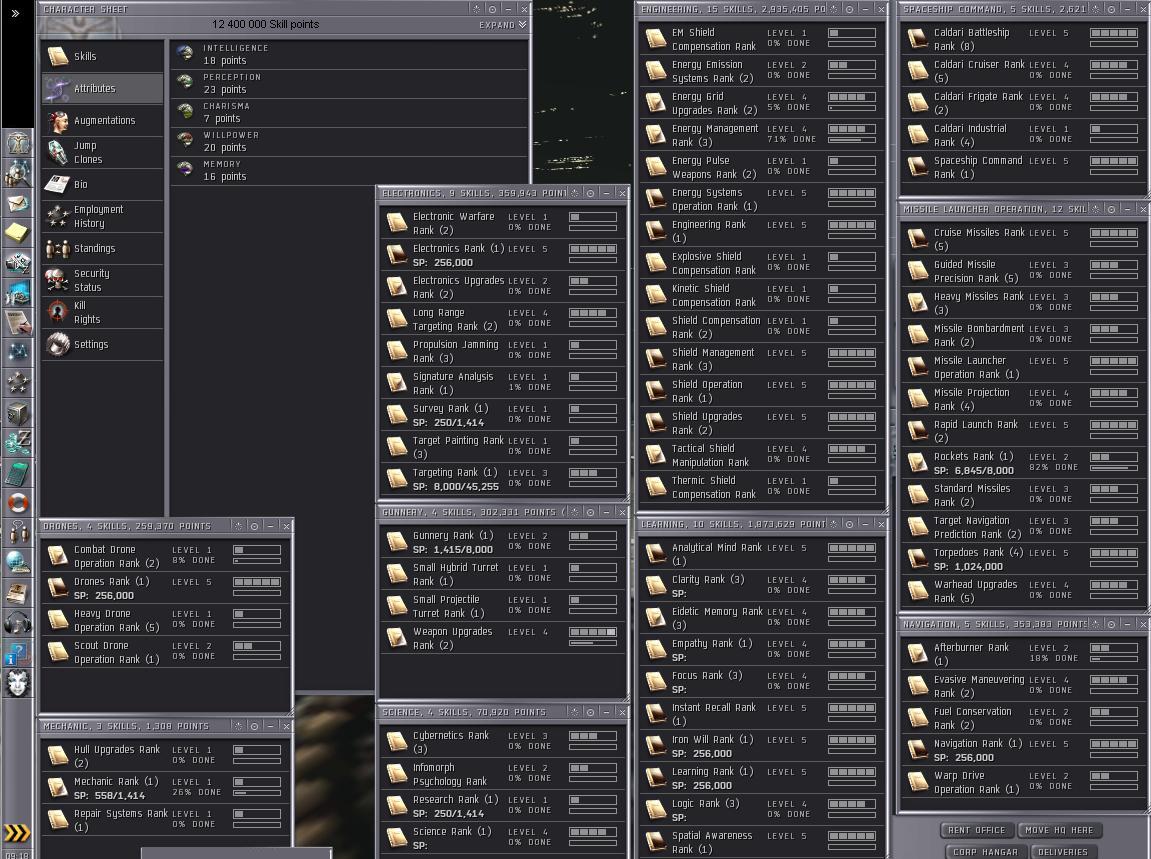Click the Charisma attribute icon
1151x859 pixels.
tap(185, 112)
